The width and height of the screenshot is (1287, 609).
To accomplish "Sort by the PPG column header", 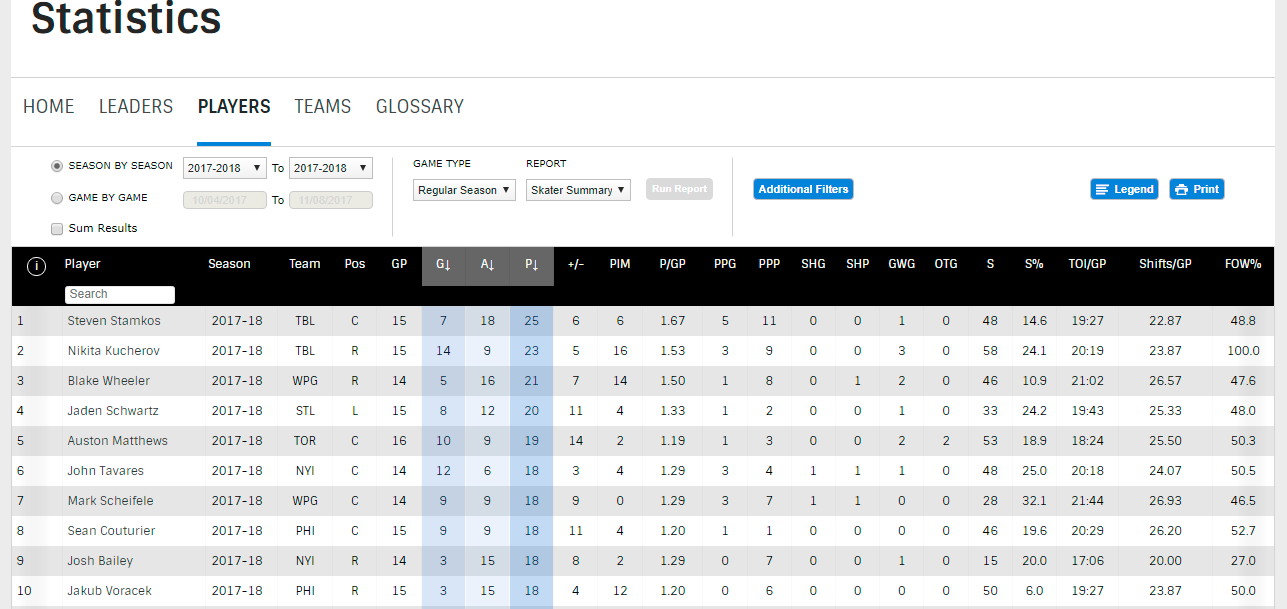I will [725, 264].
